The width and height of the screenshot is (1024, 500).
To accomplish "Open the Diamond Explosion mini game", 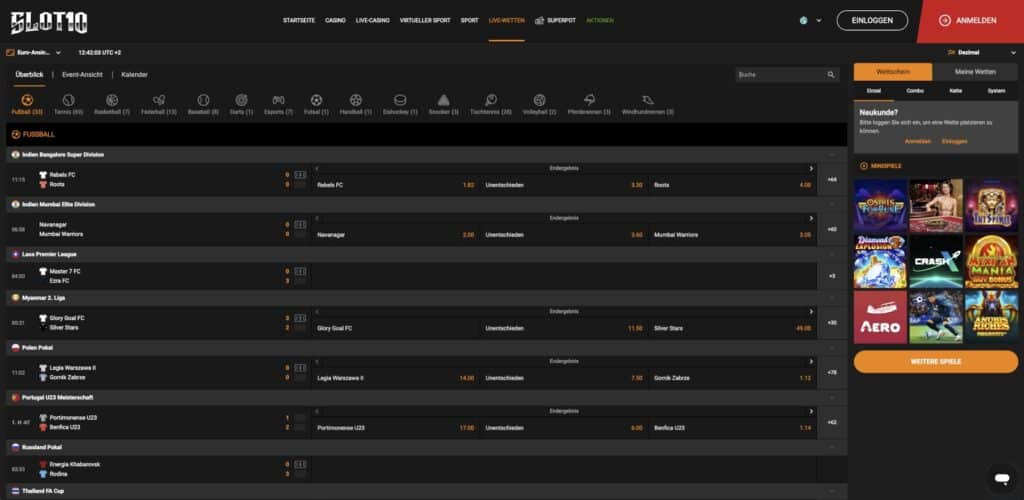I will pos(880,261).
